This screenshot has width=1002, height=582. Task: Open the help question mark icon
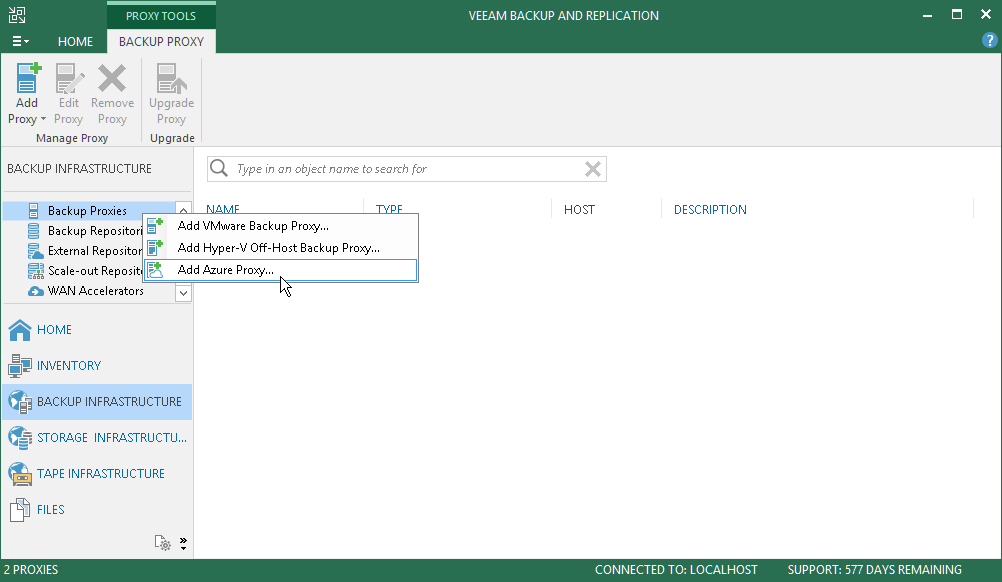pyautogui.click(x=989, y=40)
